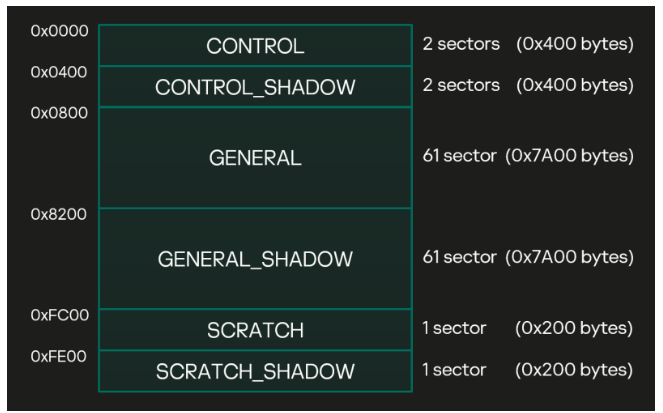Click the CONTROL memory region block
The width and height of the screenshot is (663, 413).
[x=255, y=45]
